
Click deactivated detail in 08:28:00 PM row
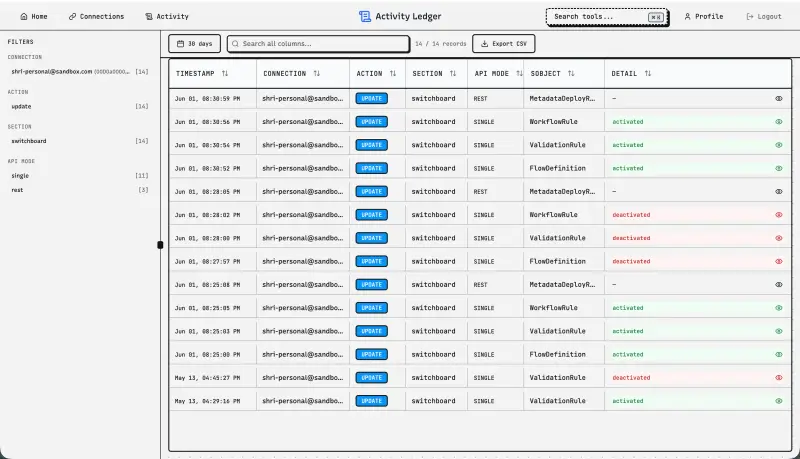coord(631,238)
